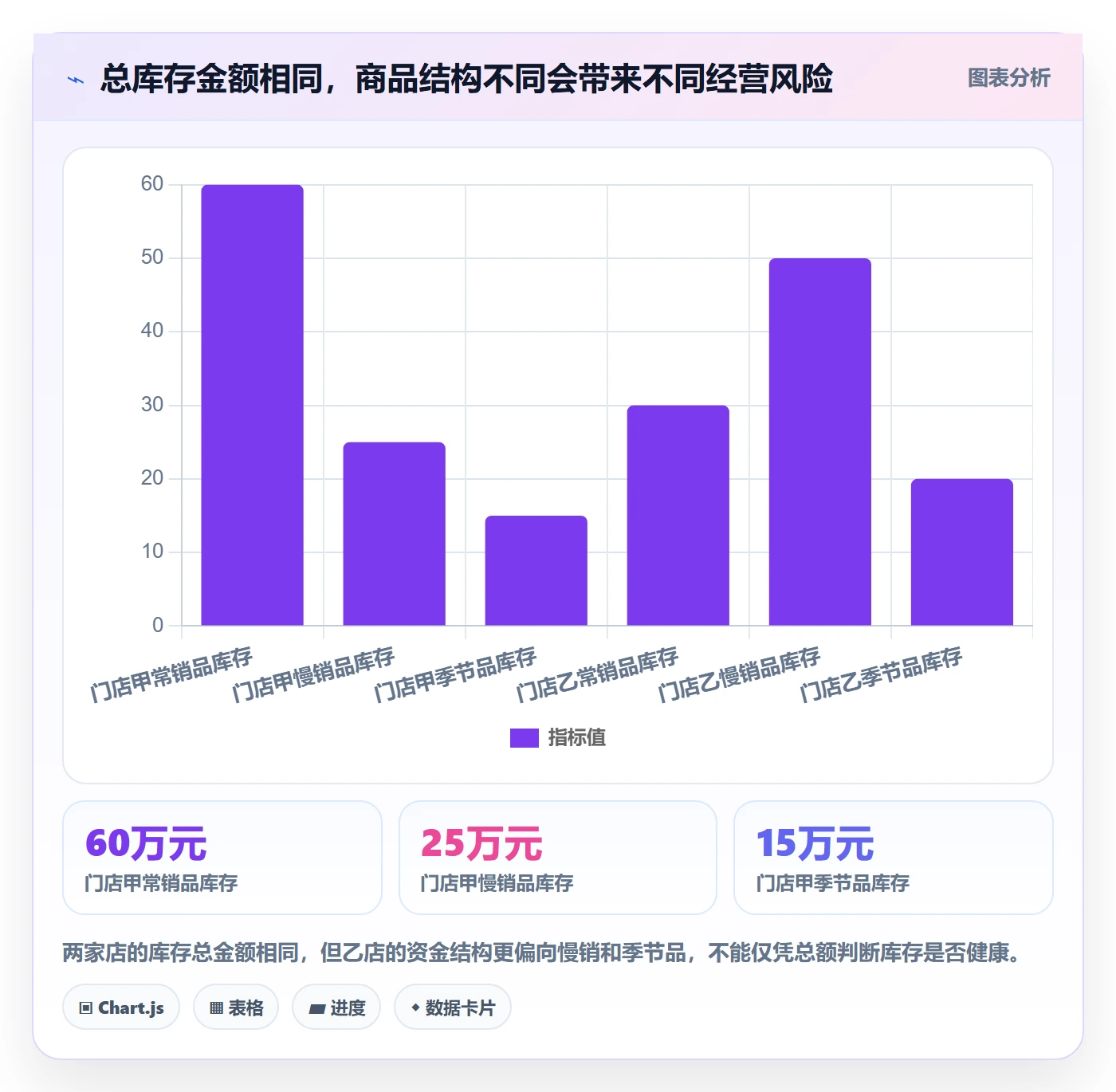The width and height of the screenshot is (1116, 1092).
Task: Click the y-axis value 0
Action: (158, 626)
